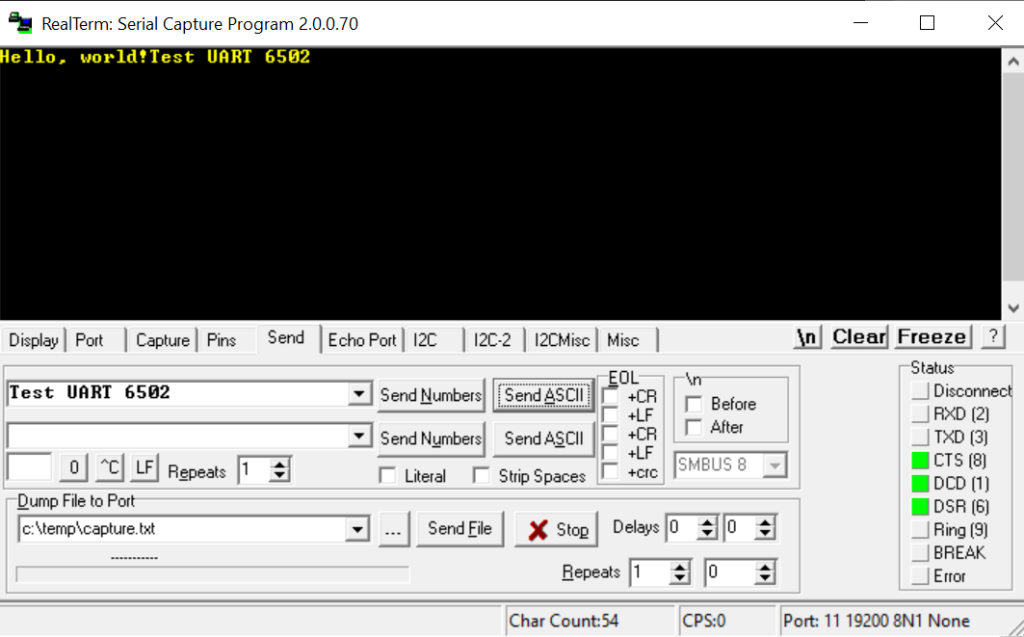Click the LF line feed button

pyautogui.click(x=145, y=467)
